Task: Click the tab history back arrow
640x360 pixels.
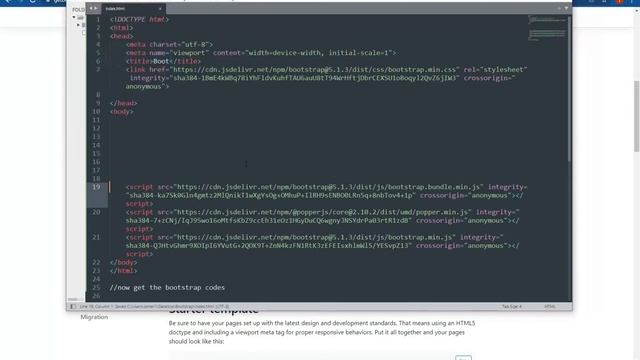Action: pos(91,8)
